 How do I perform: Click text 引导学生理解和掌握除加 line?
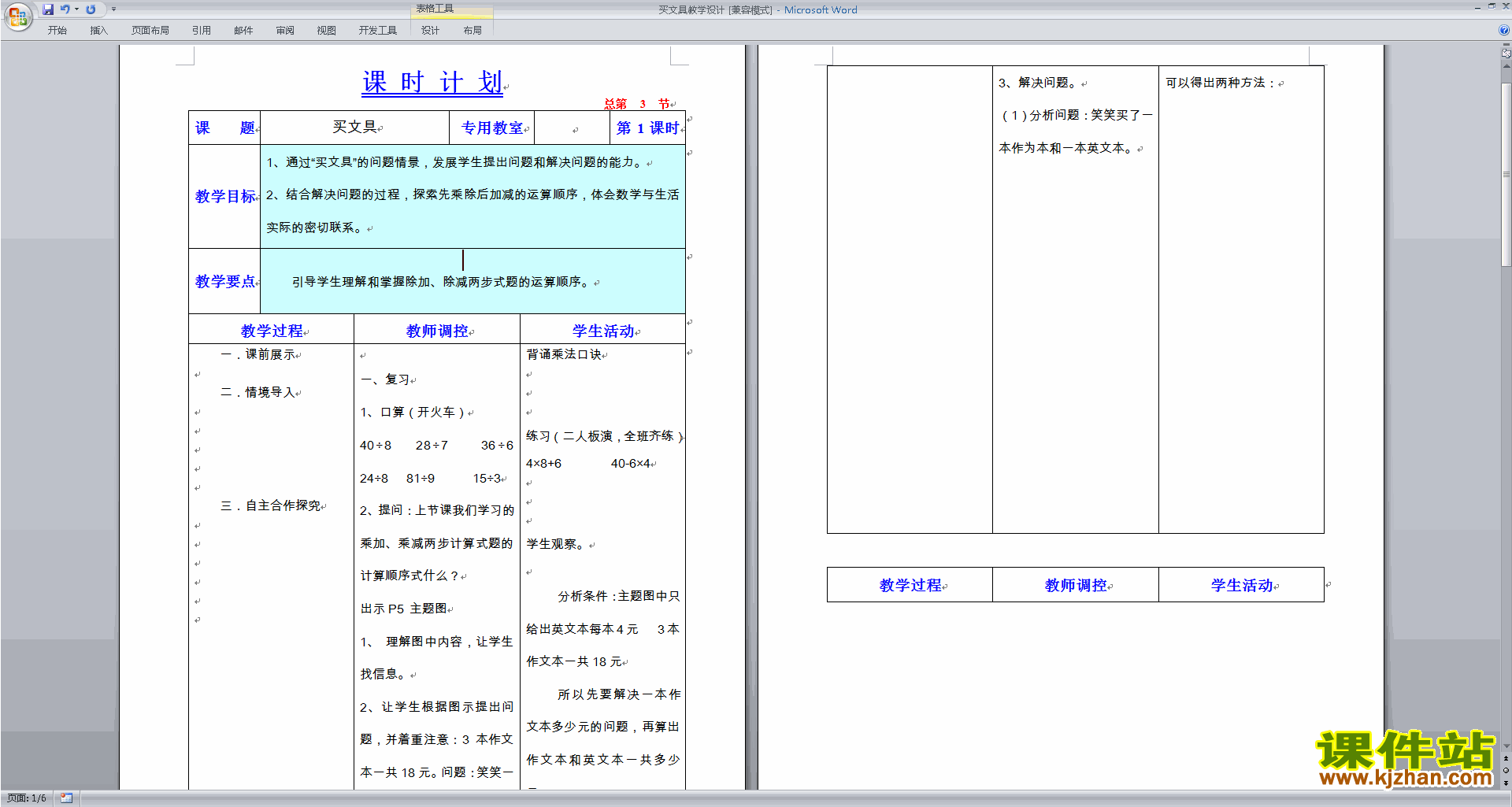click(442, 282)
